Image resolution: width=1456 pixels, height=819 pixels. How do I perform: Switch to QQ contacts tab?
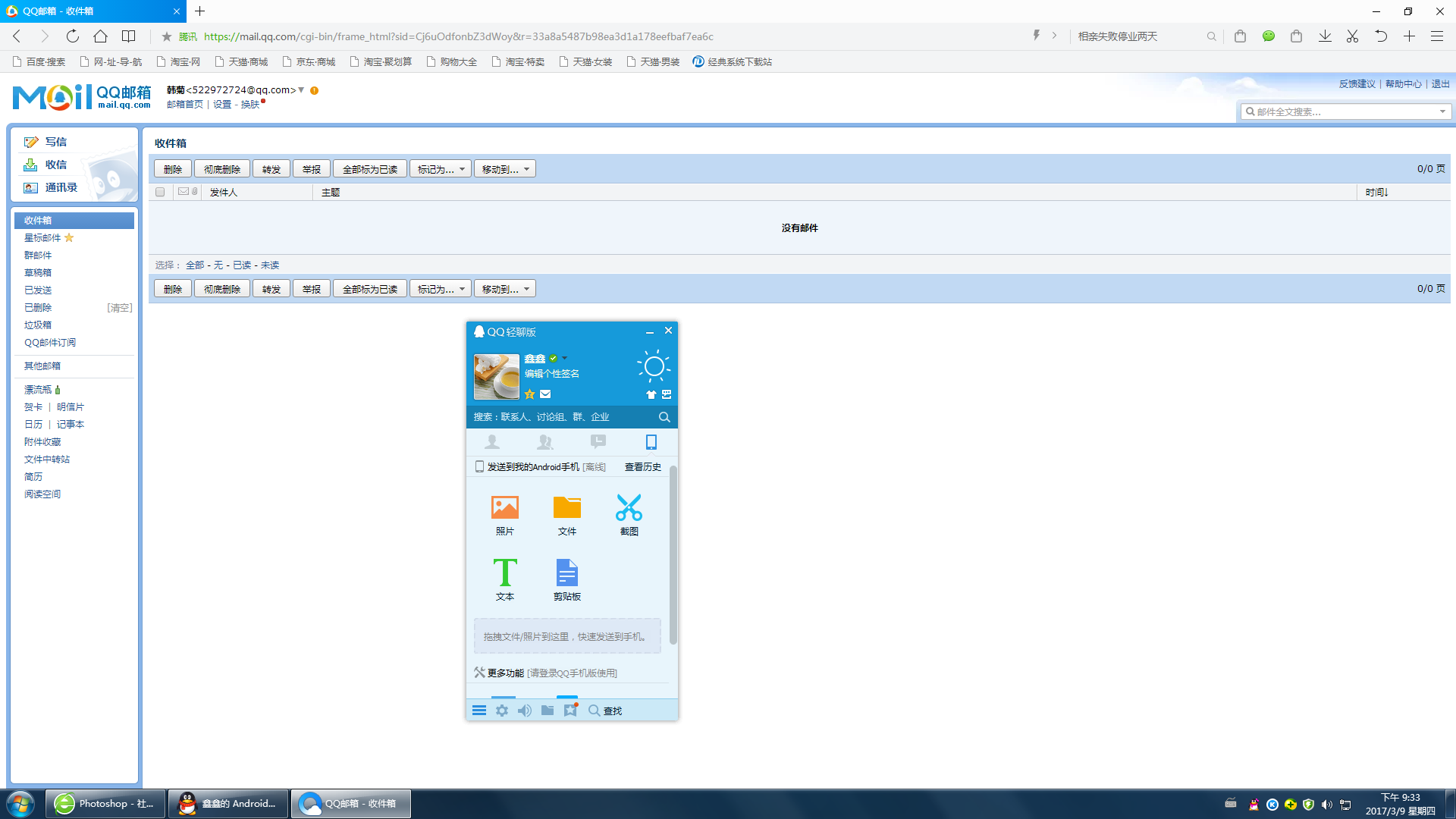click(492, 442)
